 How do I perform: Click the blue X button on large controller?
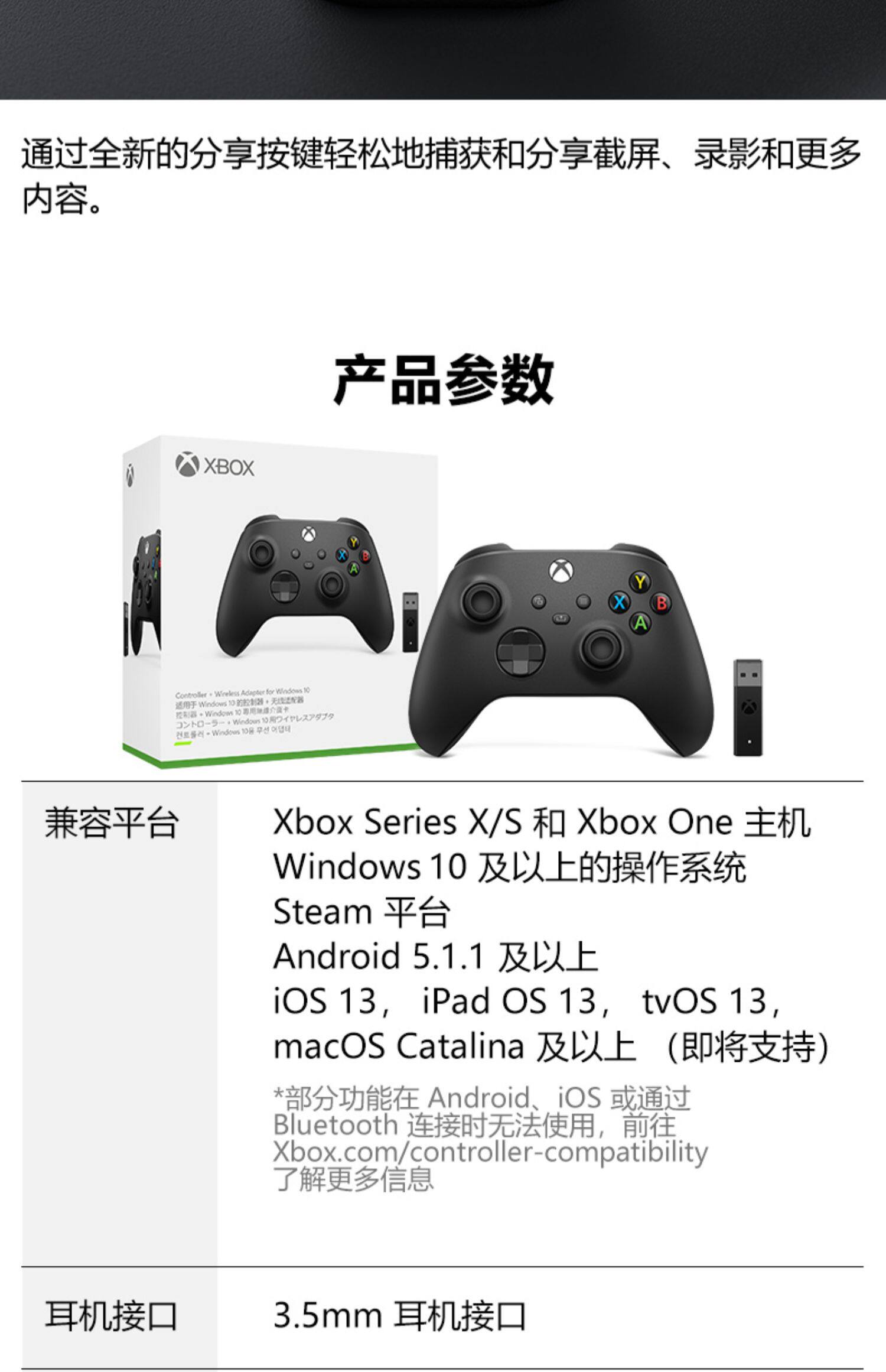point(619,603)
